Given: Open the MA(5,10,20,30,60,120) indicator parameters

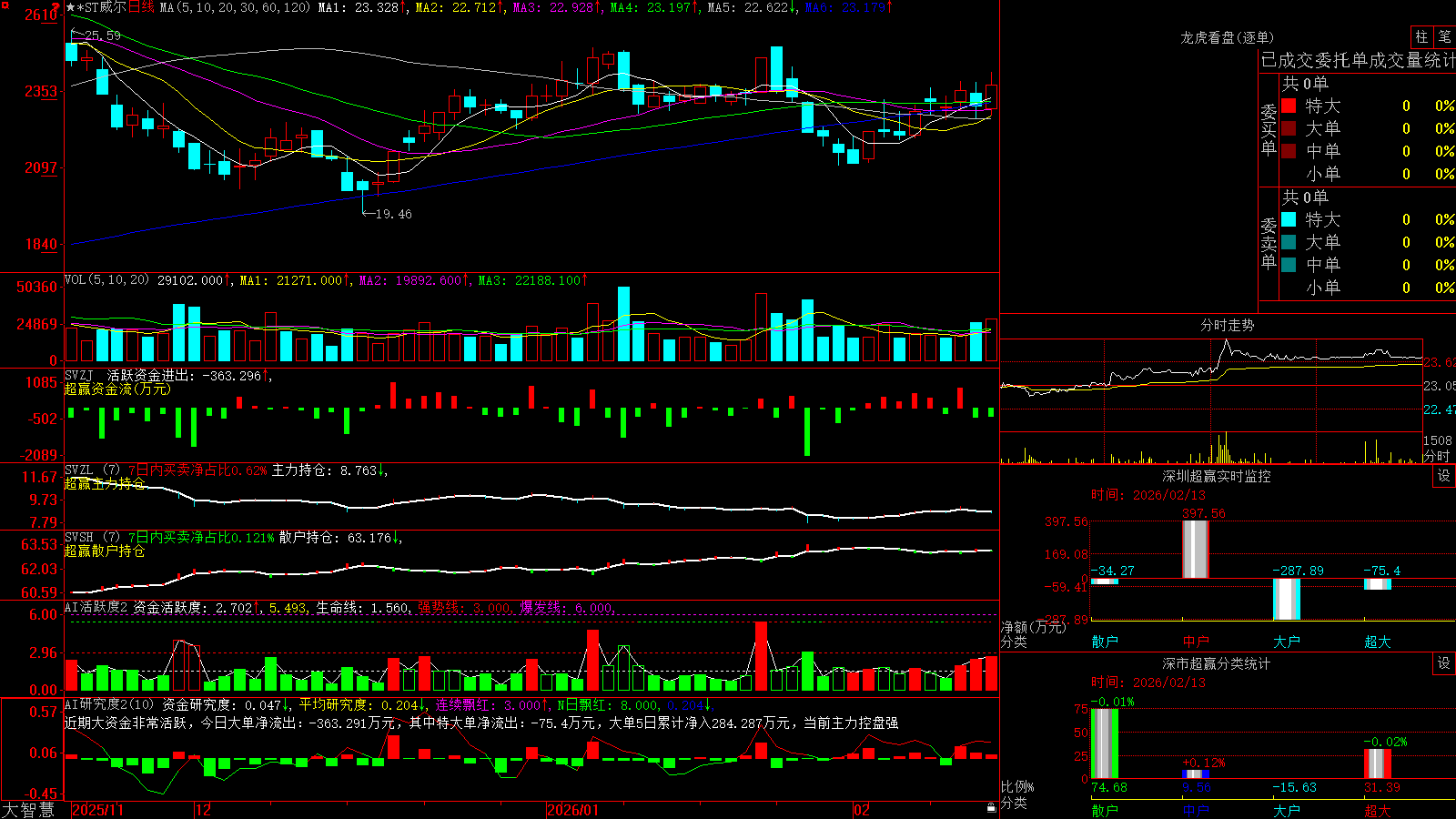Looking at the screenshot, I should pyautogui.click(x=235, y=7).
